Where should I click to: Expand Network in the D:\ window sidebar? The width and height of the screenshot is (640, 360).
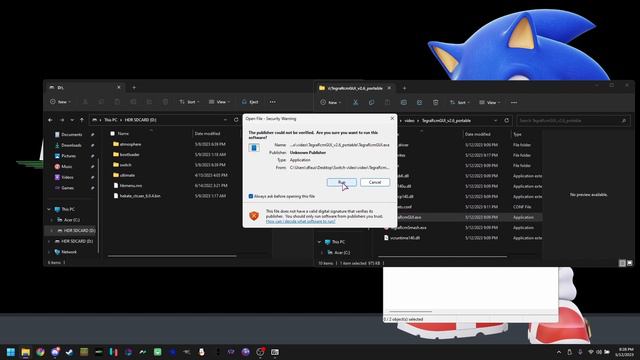[49, 252]
